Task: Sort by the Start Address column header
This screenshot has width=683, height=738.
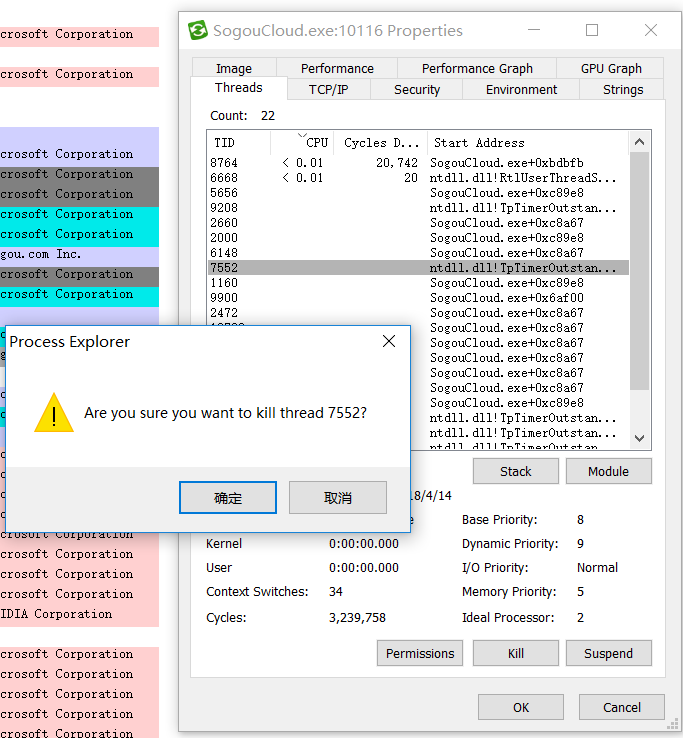Action: tap(528, 143)
